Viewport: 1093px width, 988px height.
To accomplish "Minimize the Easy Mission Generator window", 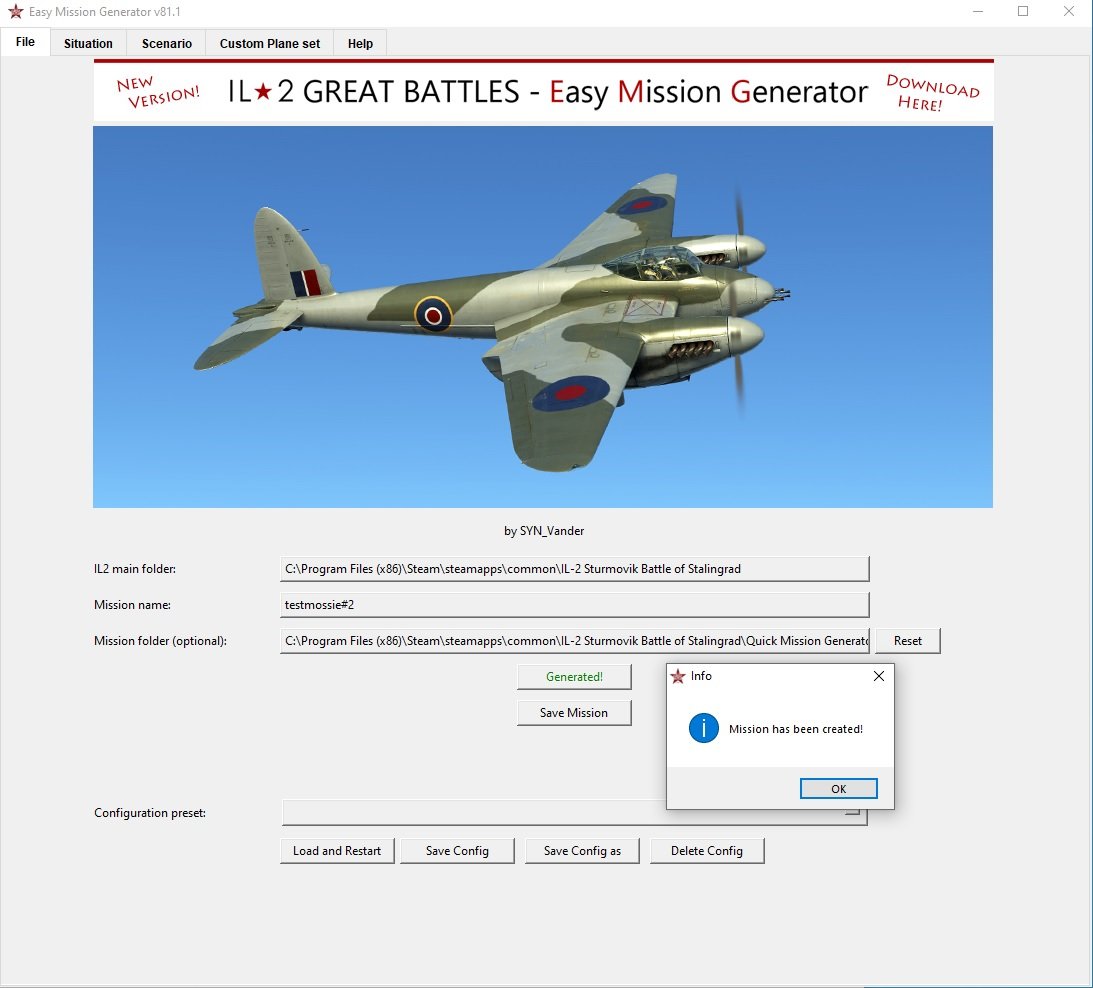I will (x=976, y=12).
